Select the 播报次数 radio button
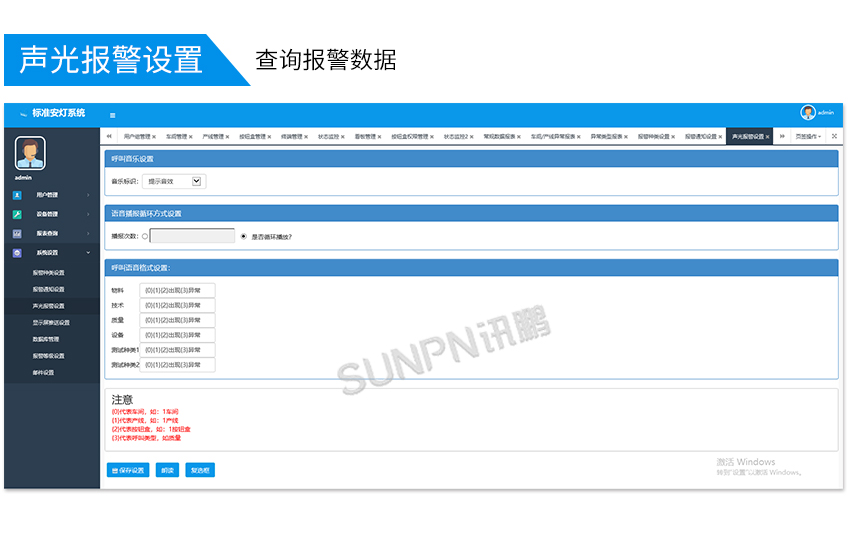Image resolution: width=860 pixels, height=533 pixels. click(145, 237)
